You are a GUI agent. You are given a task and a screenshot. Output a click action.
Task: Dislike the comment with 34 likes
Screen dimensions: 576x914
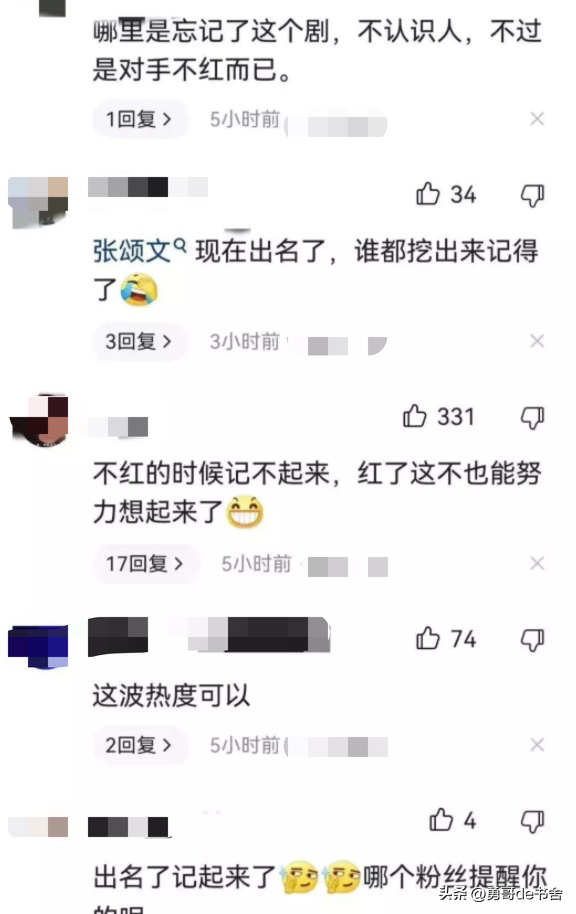pos(532,196)
